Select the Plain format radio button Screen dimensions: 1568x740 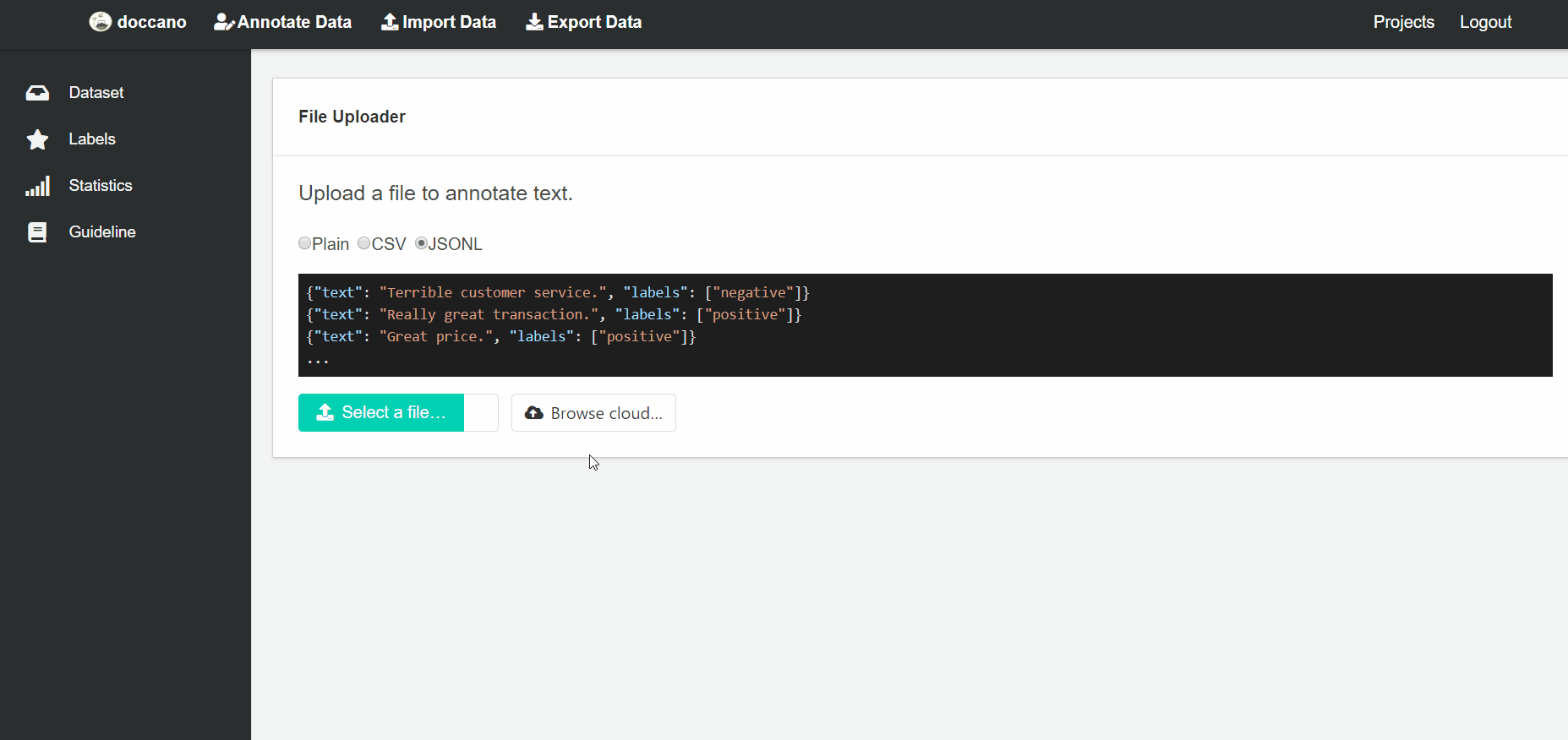(x=304, y=243)
